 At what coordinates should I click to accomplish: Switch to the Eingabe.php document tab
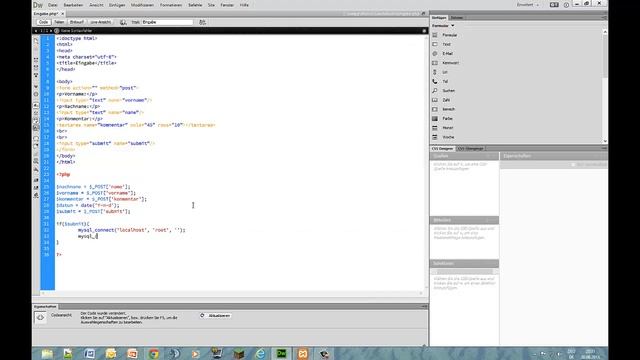pyautogui.click(x=46, y=13)
